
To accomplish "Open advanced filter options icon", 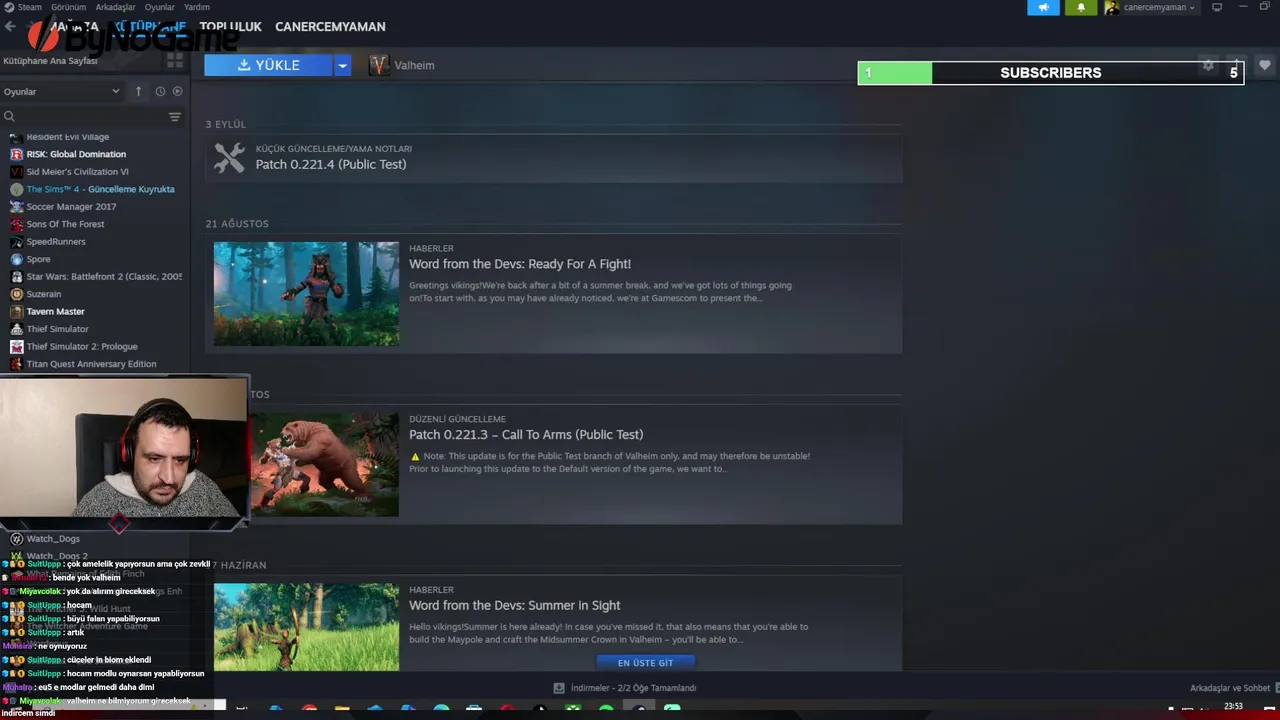I will [175, 117].
